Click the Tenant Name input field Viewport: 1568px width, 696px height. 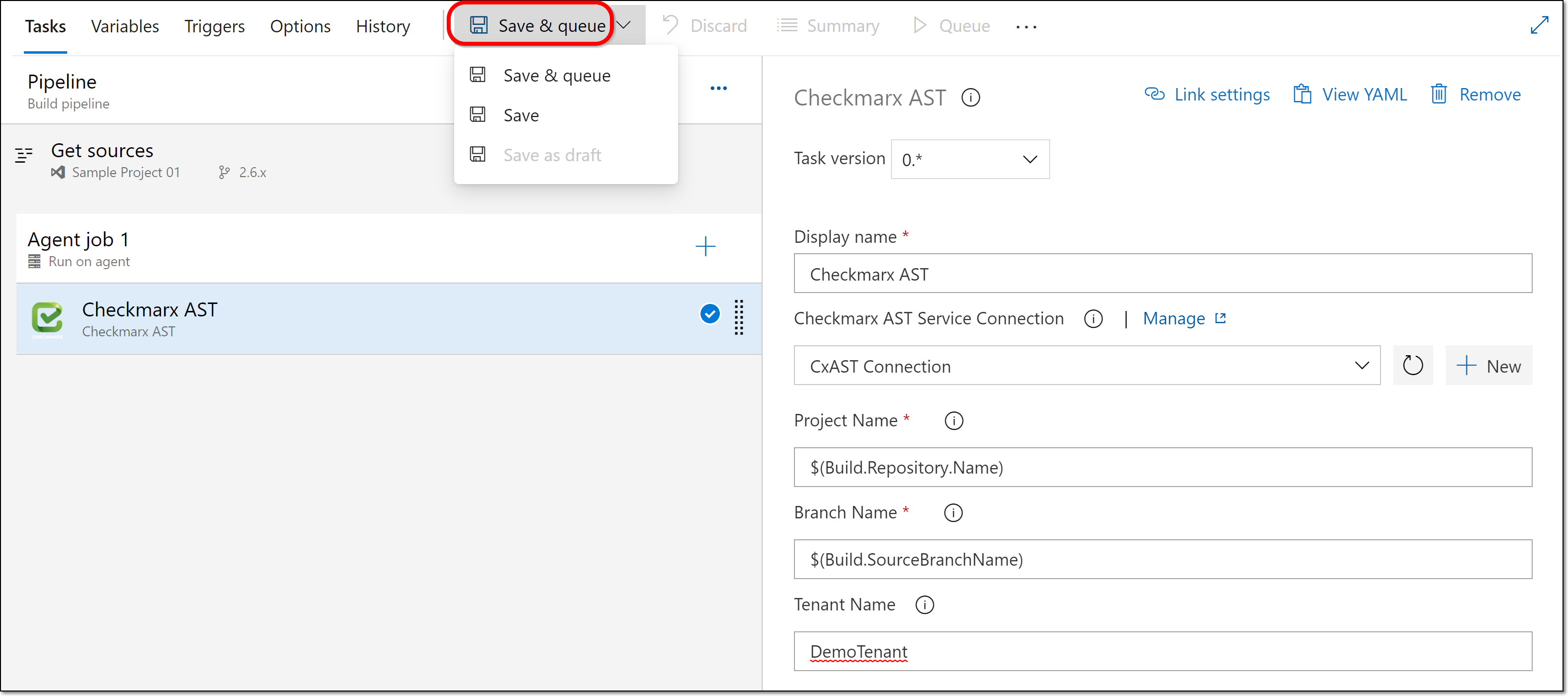click(1163, 651)
